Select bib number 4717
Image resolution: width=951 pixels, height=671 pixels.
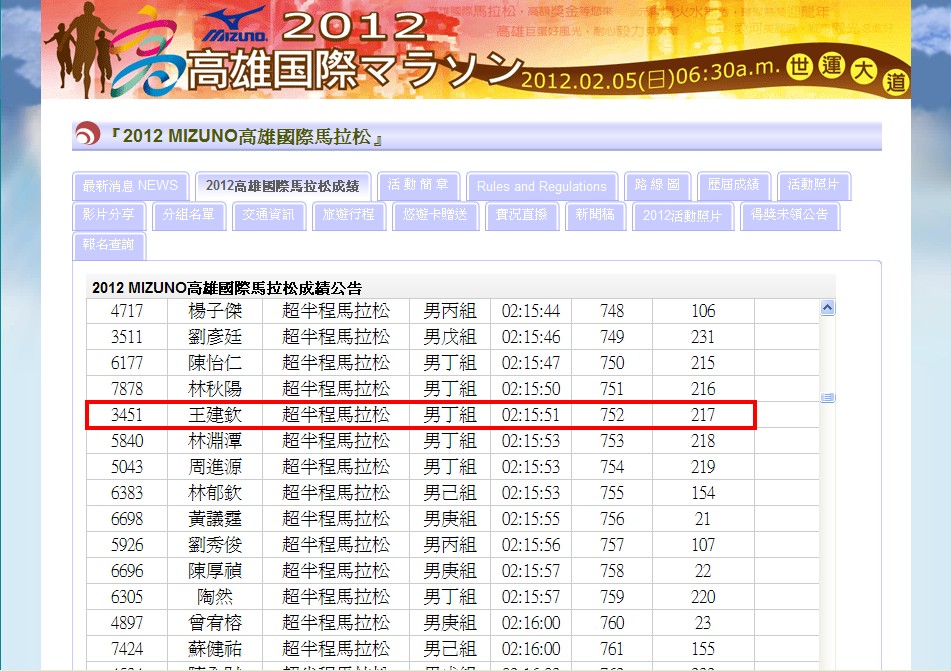[127, 311]
